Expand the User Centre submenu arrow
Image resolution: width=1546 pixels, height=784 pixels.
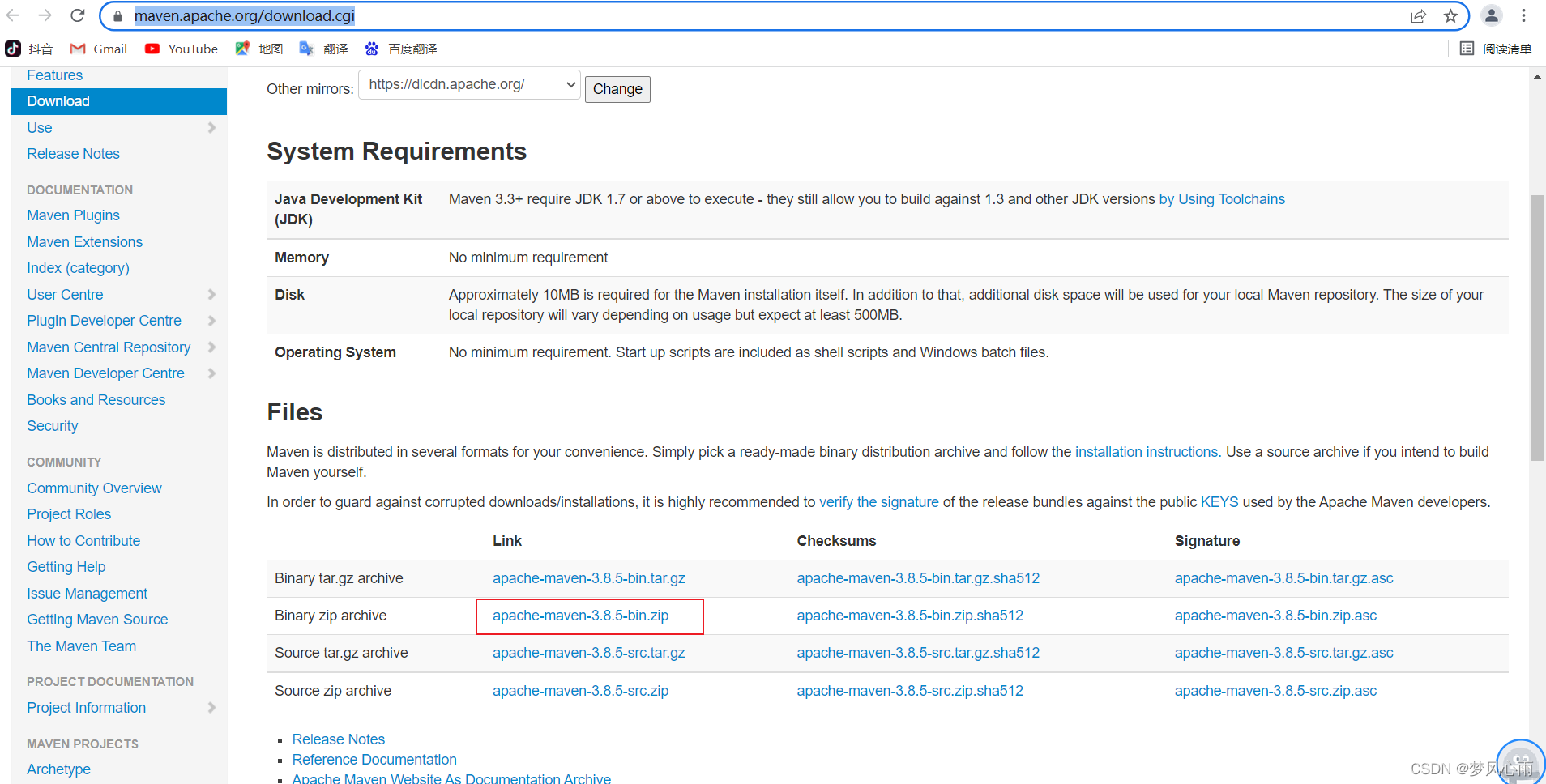pyautogui.click(x=211, y=295)
